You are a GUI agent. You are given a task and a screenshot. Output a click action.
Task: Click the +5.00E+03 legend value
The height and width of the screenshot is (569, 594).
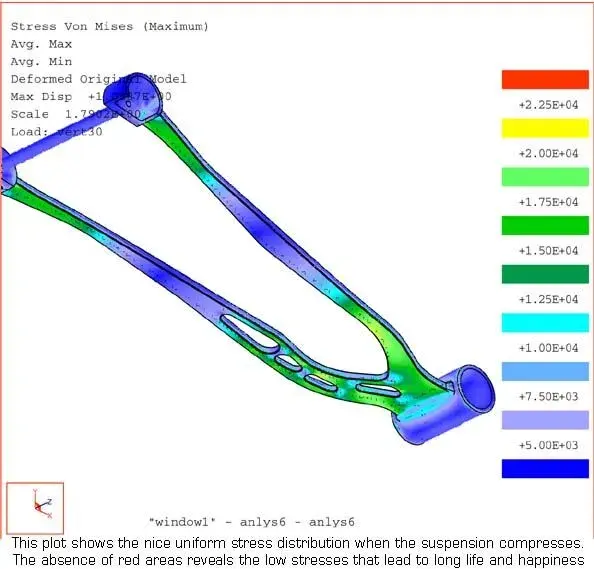[548, 445]
